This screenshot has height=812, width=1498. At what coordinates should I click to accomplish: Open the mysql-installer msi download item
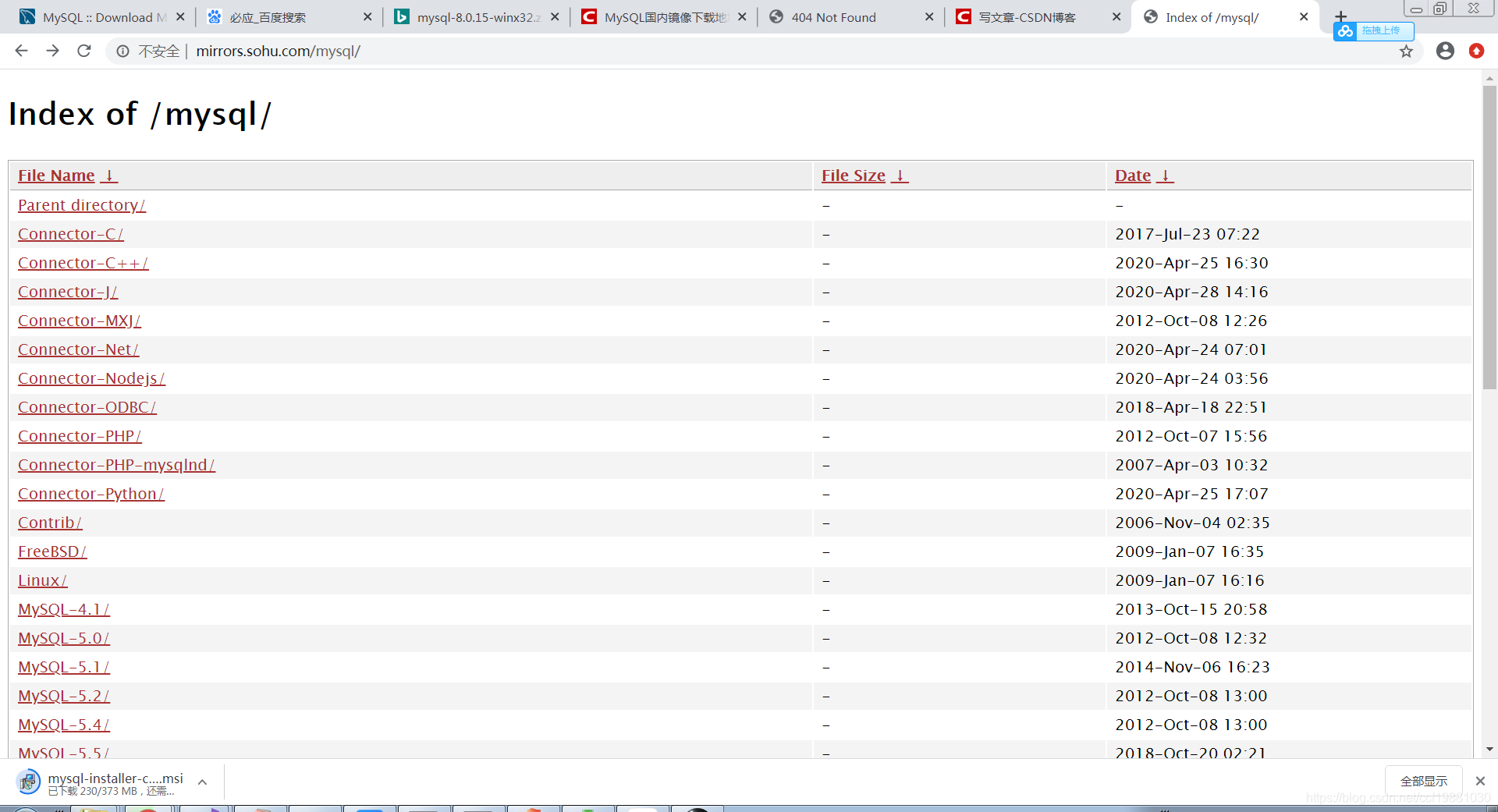point(115,782)
